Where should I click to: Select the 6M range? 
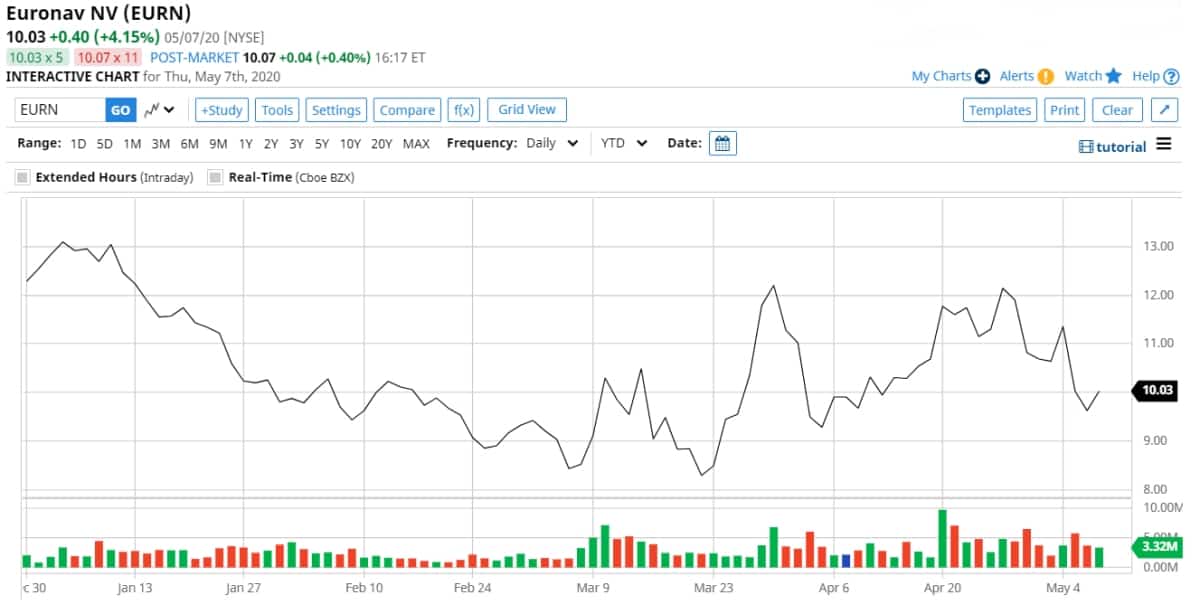point(189,144)
